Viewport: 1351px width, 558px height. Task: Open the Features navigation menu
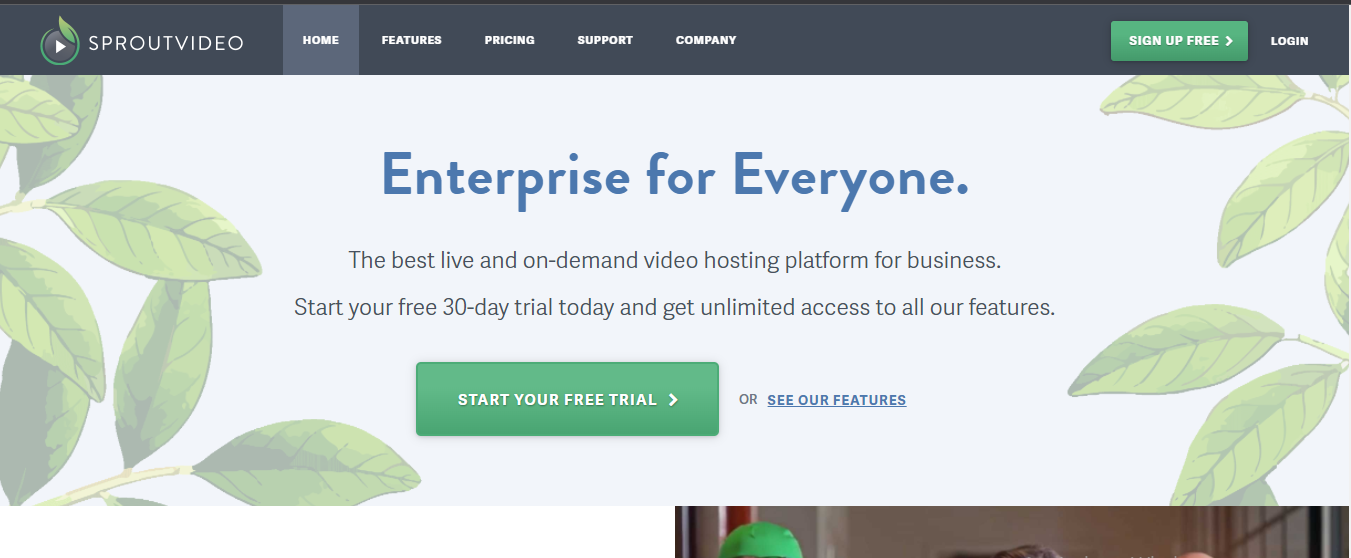[411, 40]
